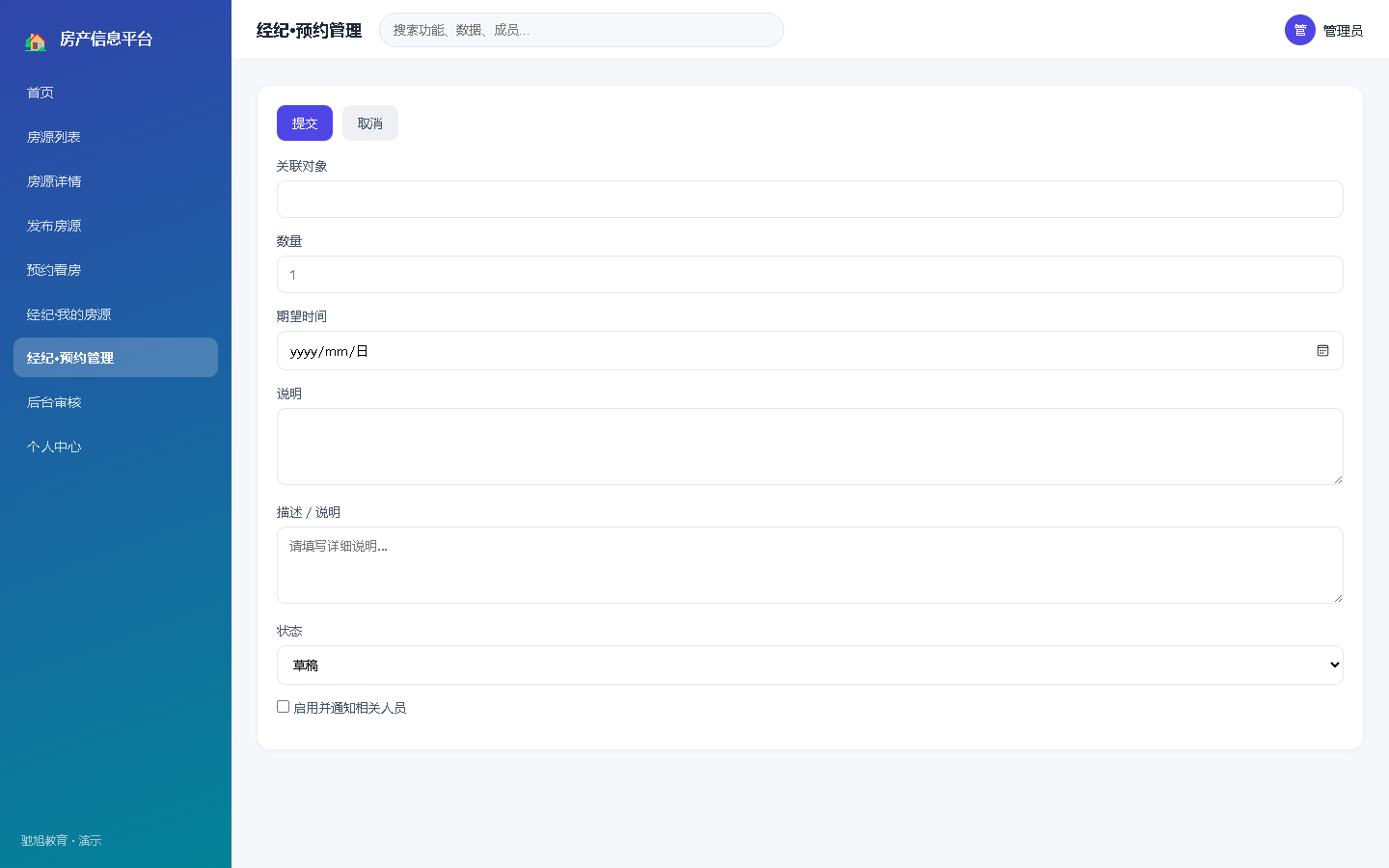Screen dimensions: 1389x868
Task: Open 房源列表 in sidebar
Action: point(116,137)
